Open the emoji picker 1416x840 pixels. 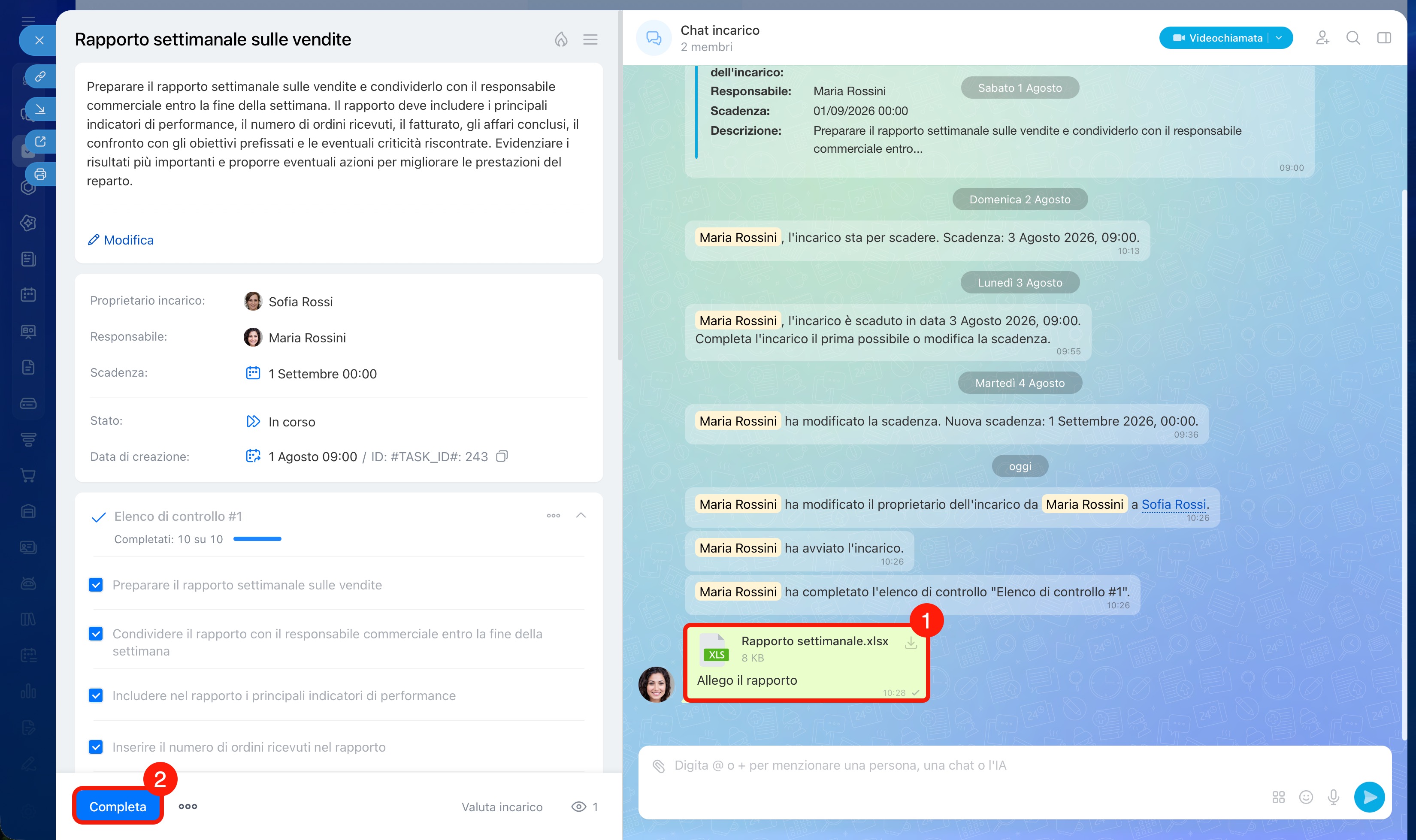click(x=1306, y=797)
